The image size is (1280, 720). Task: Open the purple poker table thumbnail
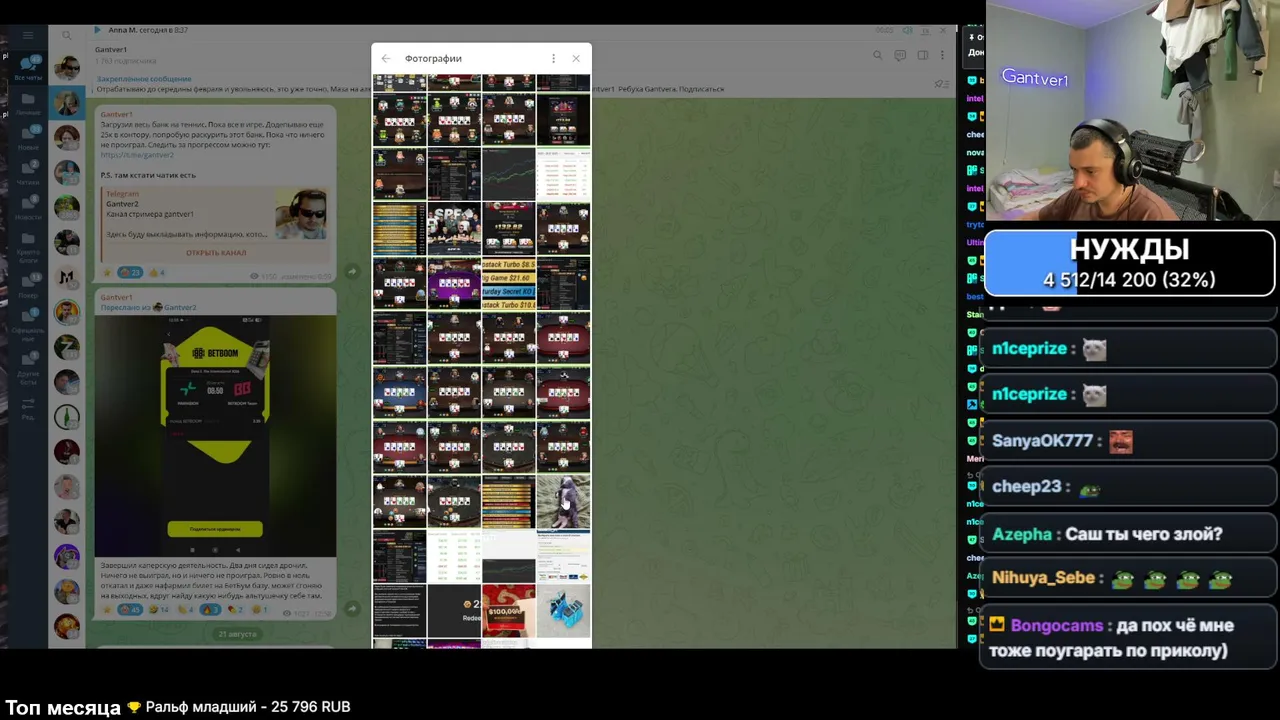click(x=454, y=284)
